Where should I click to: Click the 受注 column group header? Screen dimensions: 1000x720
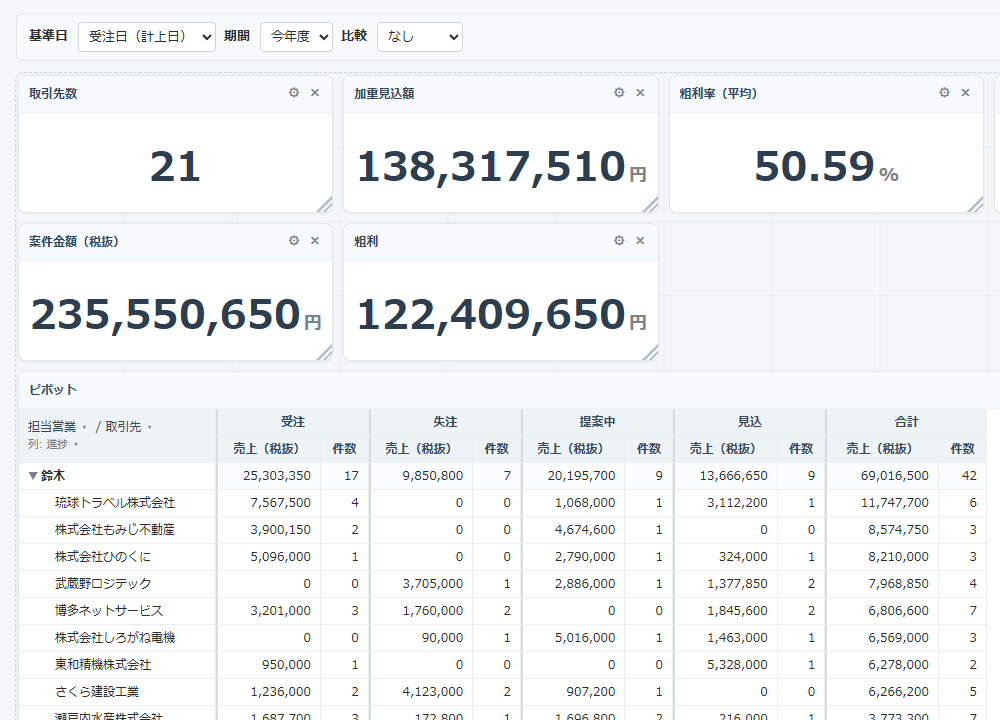[293, 422]
